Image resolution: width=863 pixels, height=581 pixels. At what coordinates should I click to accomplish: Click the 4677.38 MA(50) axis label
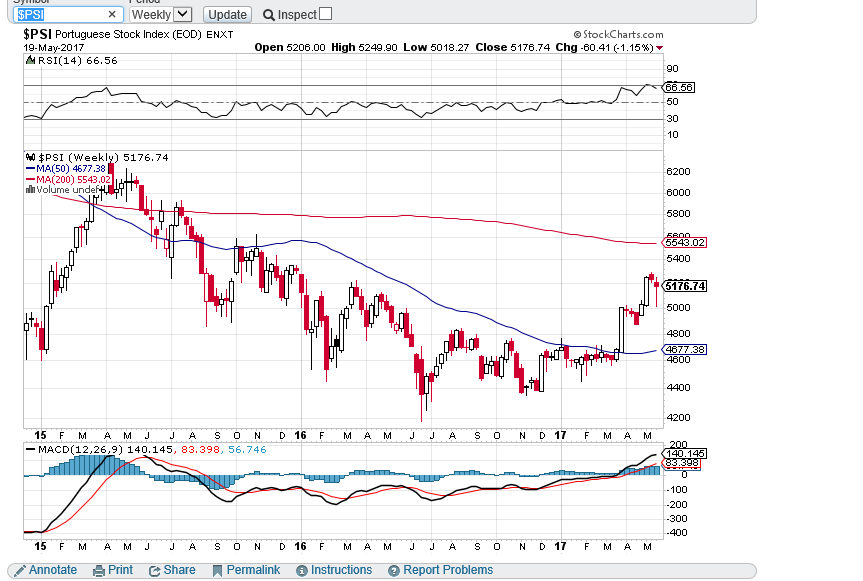(685, 349)
